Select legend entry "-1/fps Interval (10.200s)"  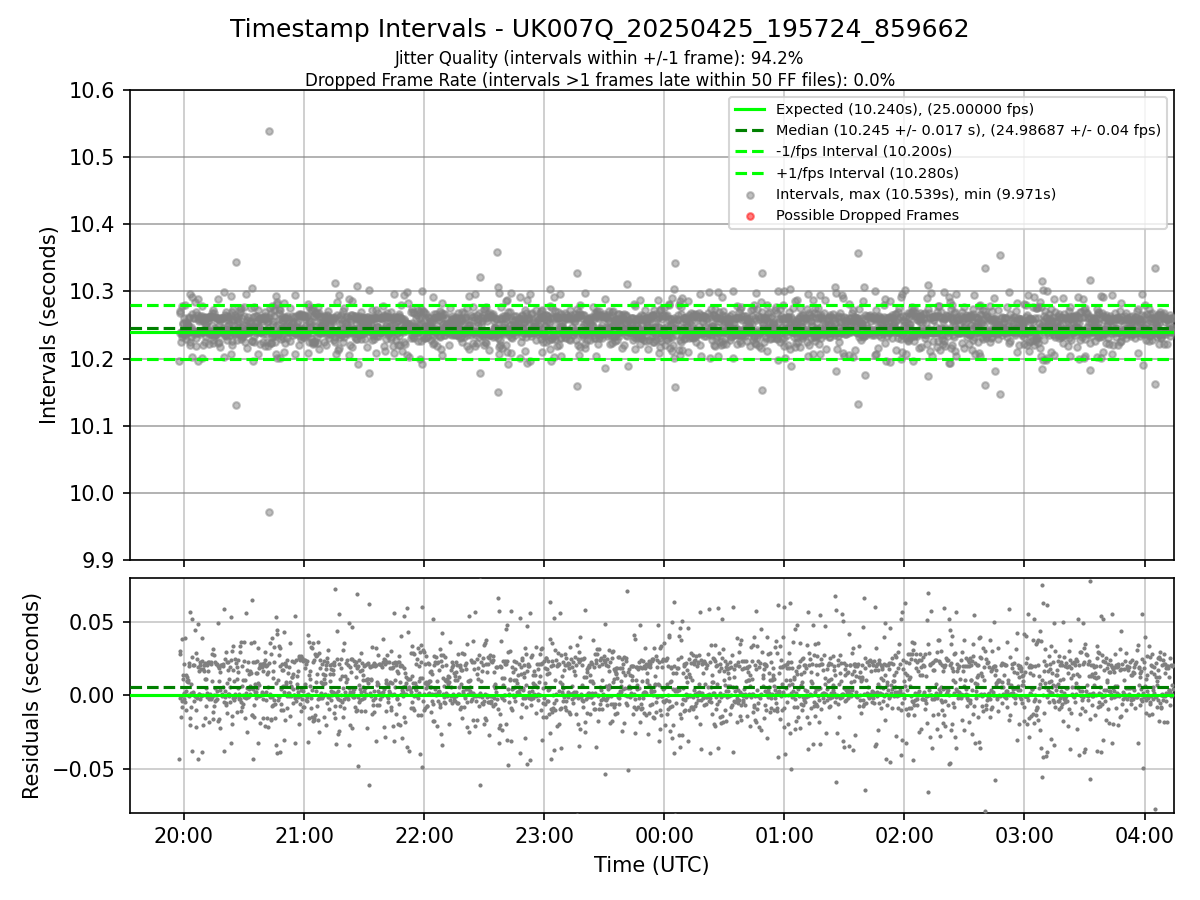point(864,151)
